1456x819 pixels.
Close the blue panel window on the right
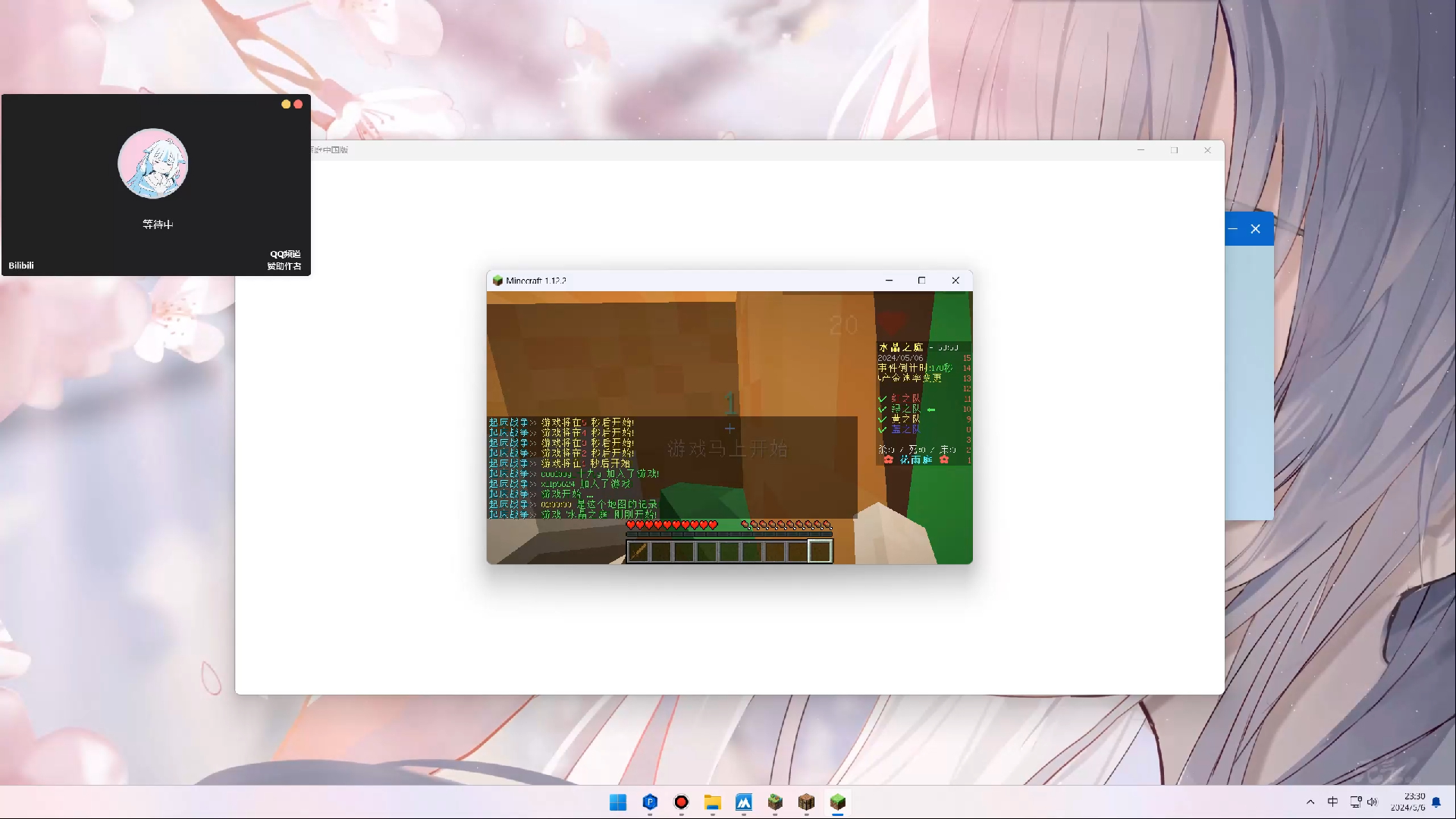click(1256, 229)
